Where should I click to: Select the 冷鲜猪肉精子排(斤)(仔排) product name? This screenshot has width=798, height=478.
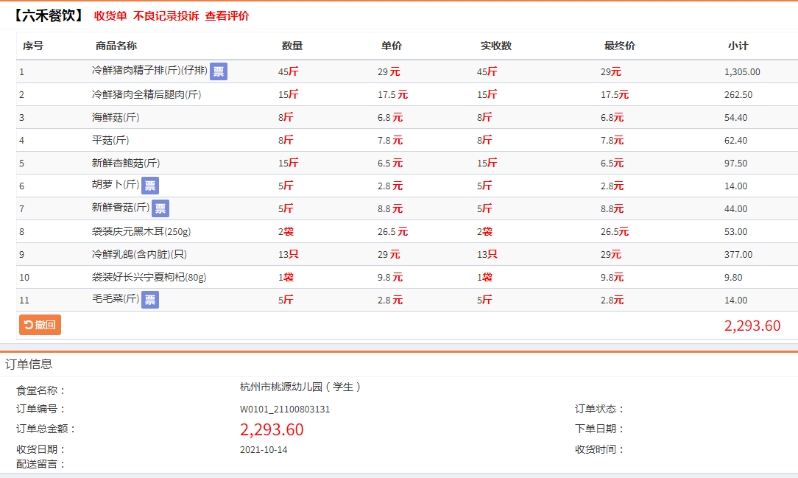point(150,70)
